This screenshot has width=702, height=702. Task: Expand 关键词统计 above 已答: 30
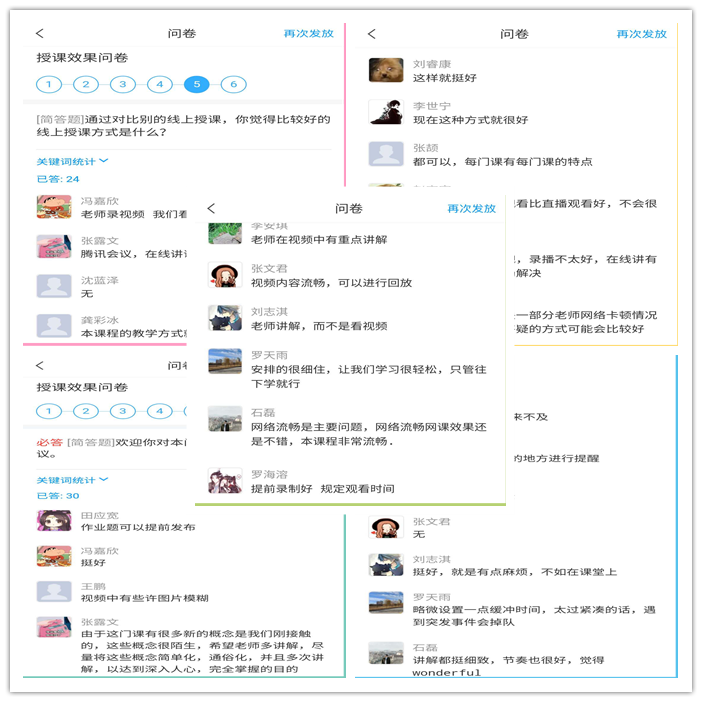[x=72, y=480]
